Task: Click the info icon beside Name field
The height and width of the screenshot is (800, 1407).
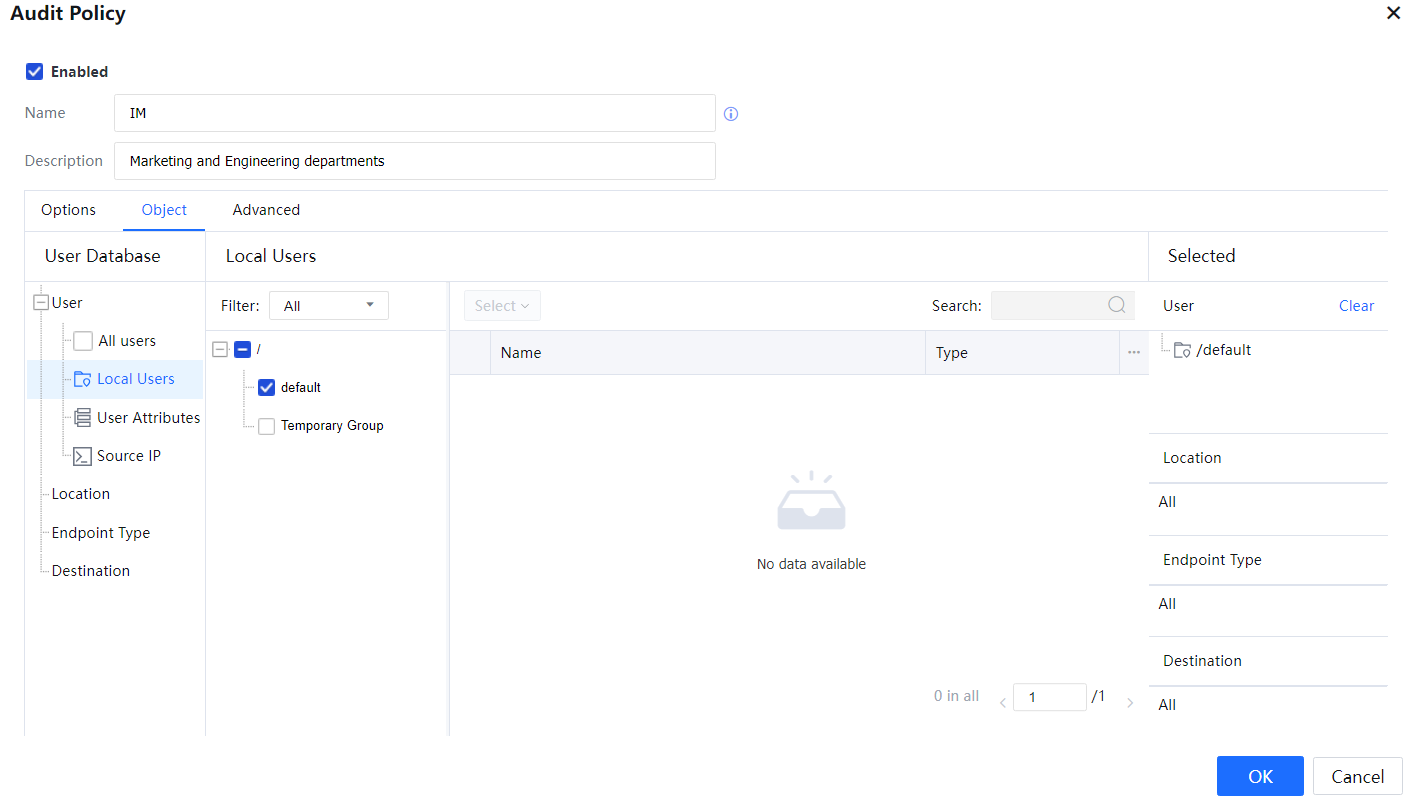Action: point(731,114)
